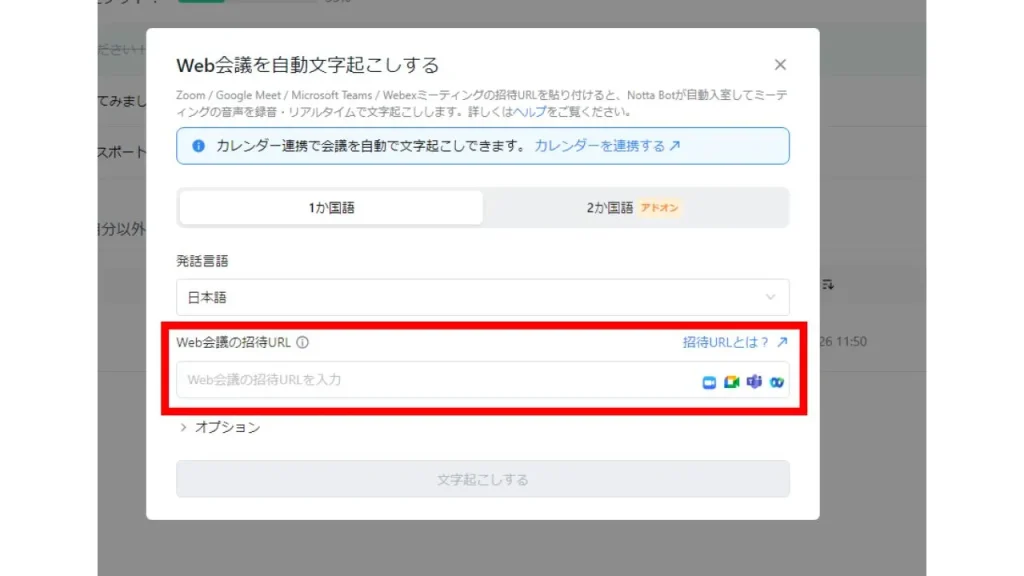Select the 2か国語 tab
This screenshot has width=1024, height=576.
[634, 208]
